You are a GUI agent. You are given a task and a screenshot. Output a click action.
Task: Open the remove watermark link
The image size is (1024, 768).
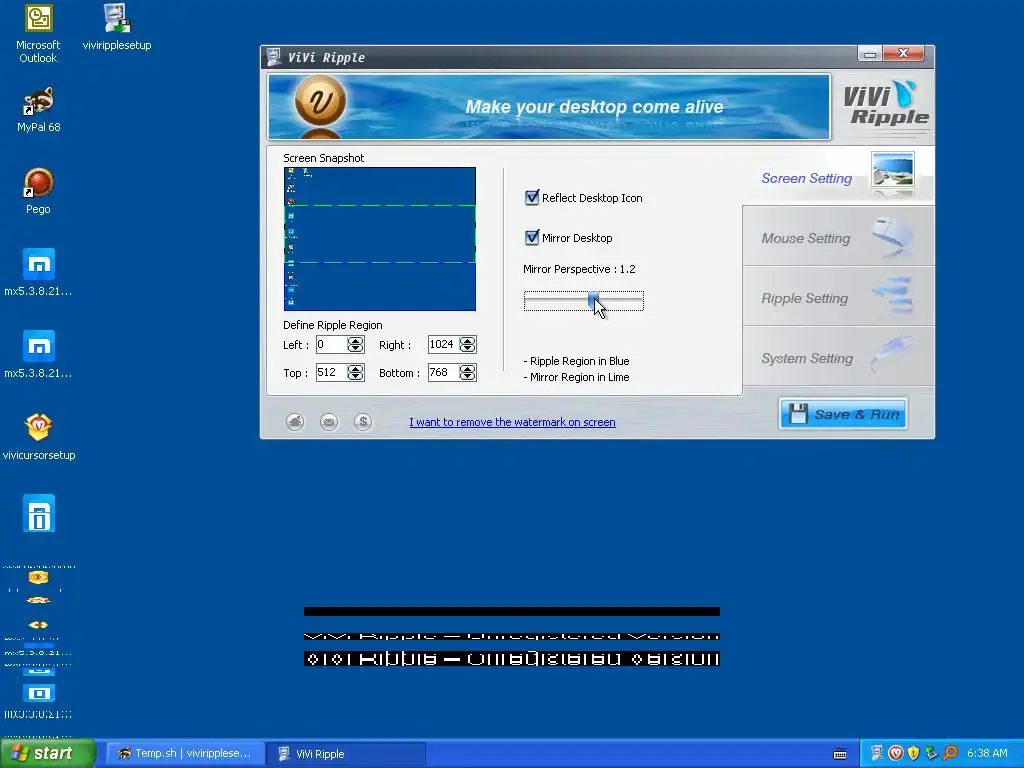[x=512, y=422]
